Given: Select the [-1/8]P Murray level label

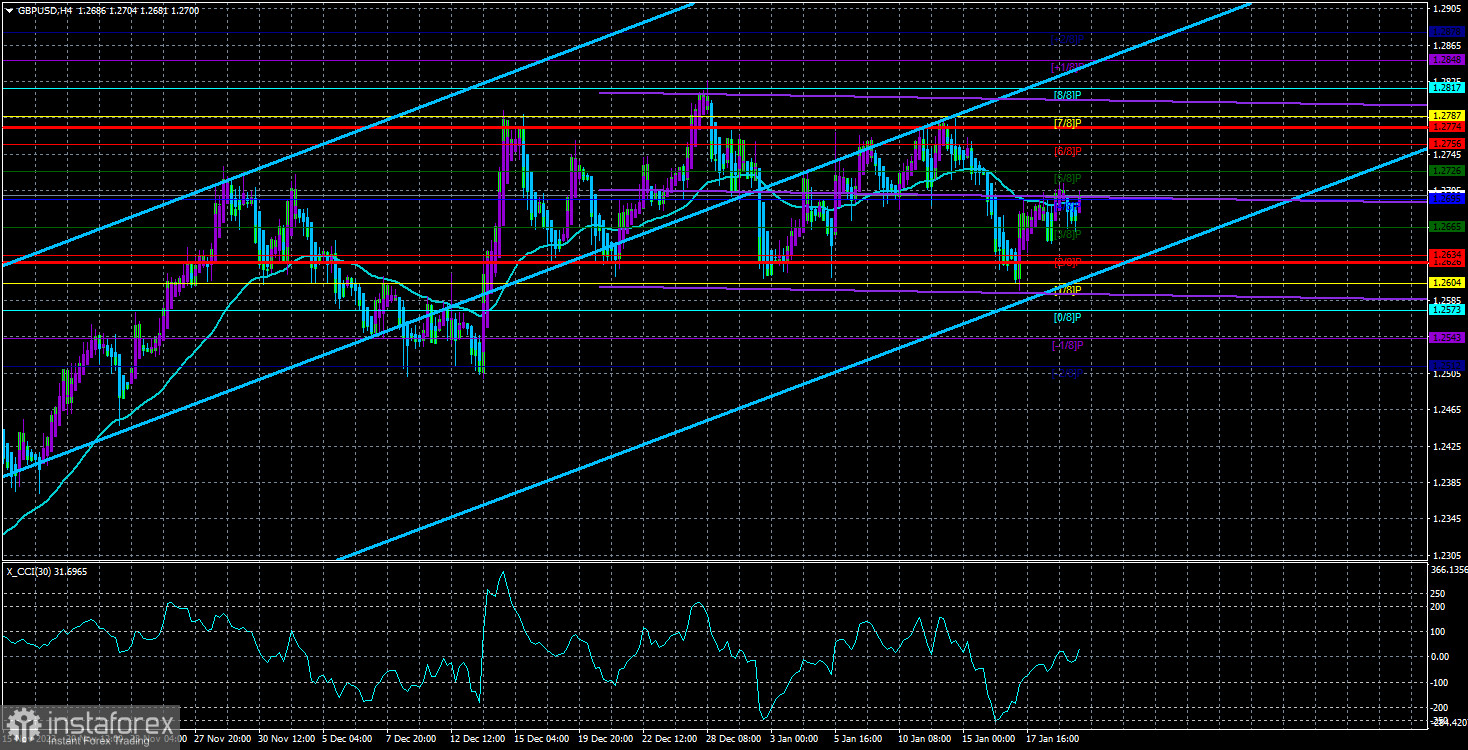Looking at the screenshot, I should click(1066, 345).
